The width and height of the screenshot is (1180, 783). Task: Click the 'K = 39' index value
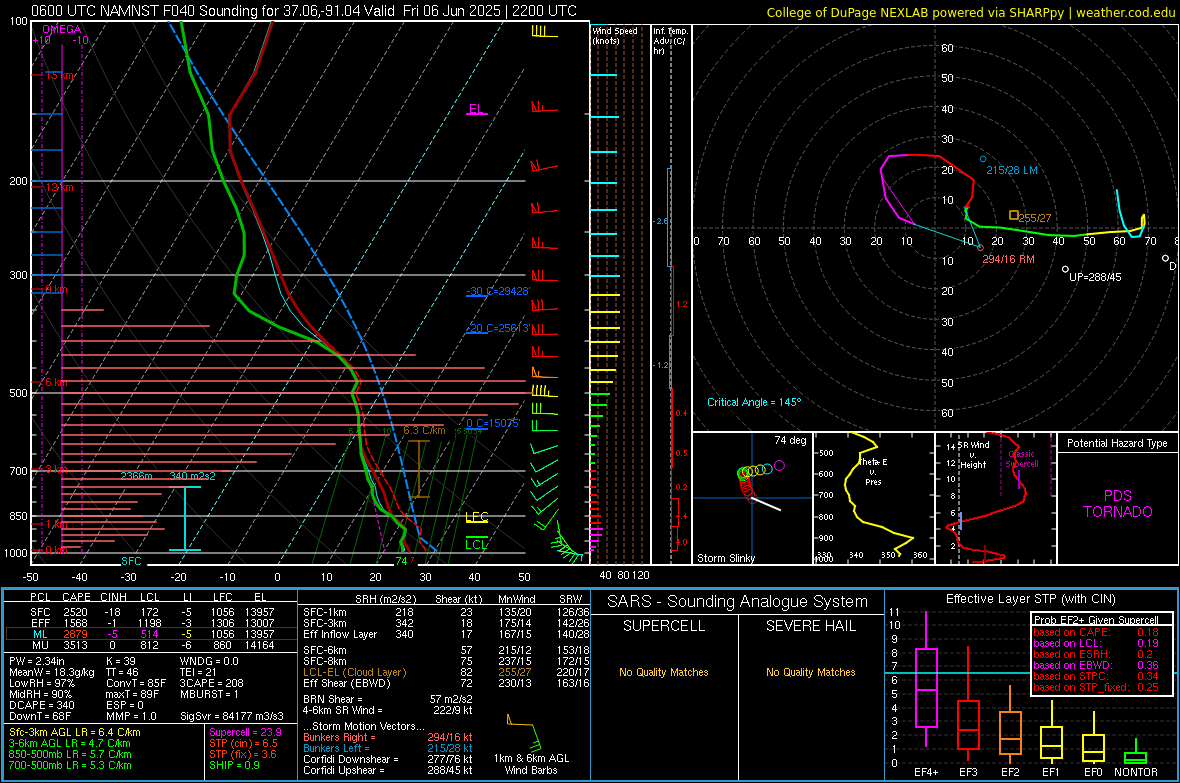pyautogui.click(x=121, y=661)
